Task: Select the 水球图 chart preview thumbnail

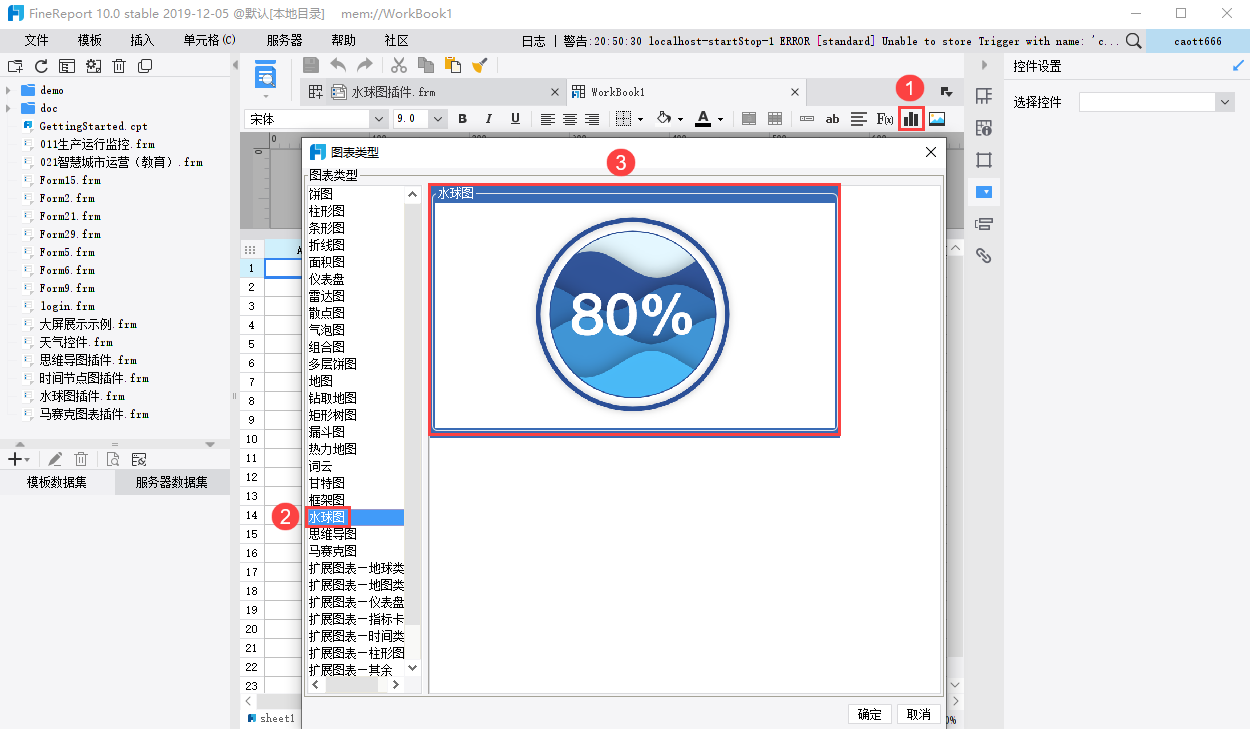Action: coord(635,310)
